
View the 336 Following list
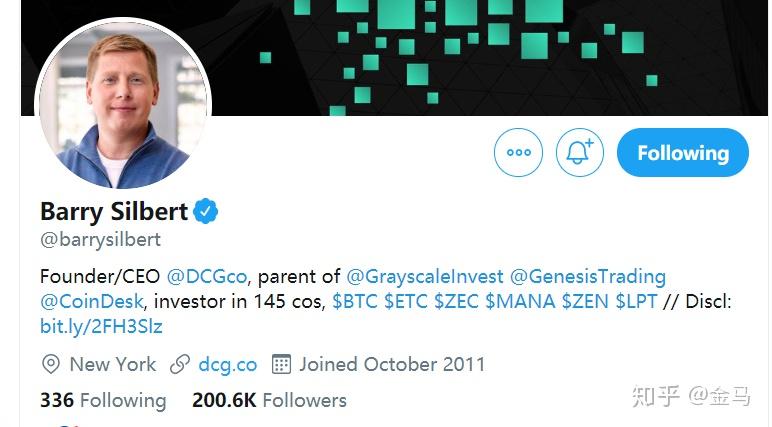tap(103, 400)
